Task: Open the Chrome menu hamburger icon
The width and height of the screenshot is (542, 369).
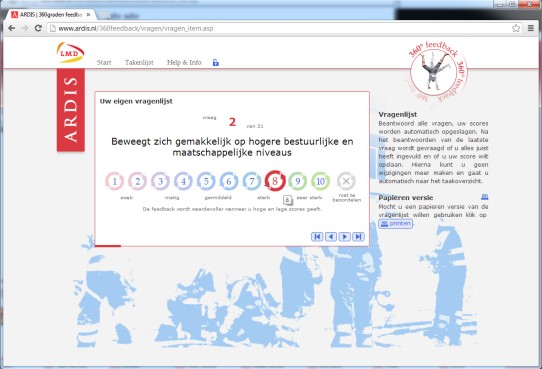Action: click(x=531, y=28)
